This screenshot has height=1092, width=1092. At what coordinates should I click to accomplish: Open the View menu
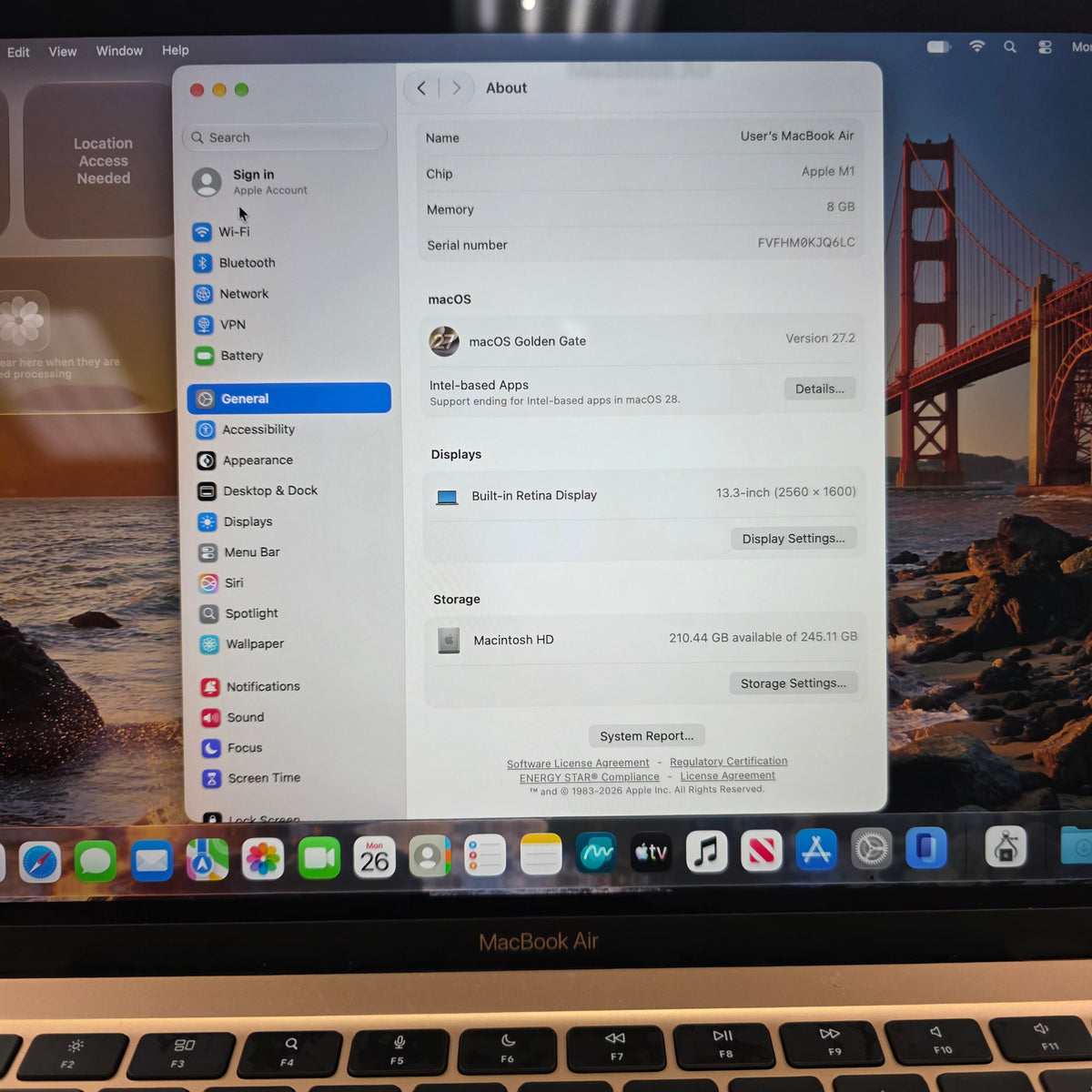point(63,52)
